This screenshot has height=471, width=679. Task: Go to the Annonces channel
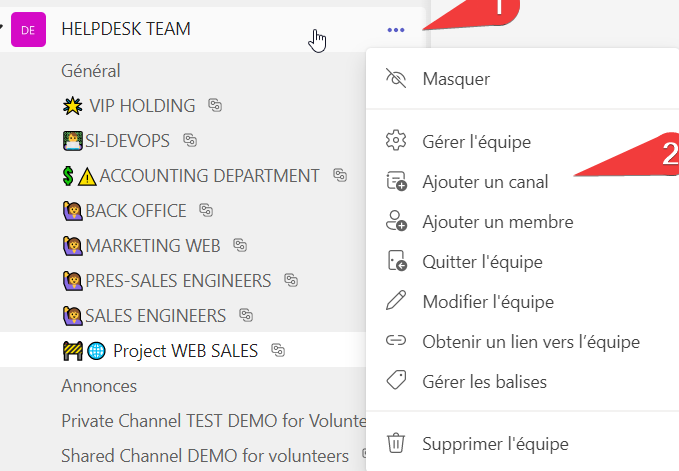(x=99, y=386)
